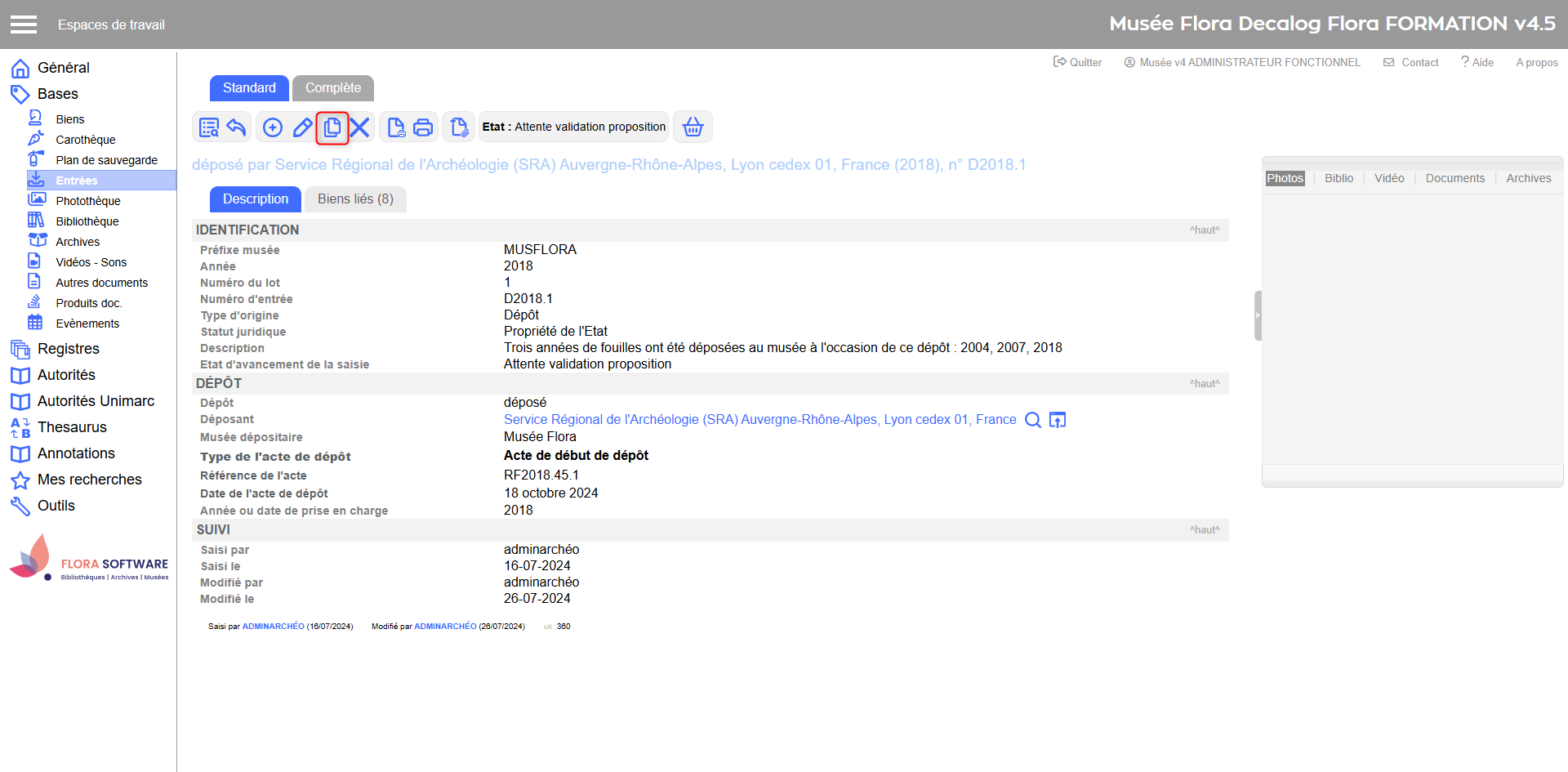This screenshot has height=772, width=1568.
Task: Click the magnifier icon beside Déposant
Action: 1032,420
